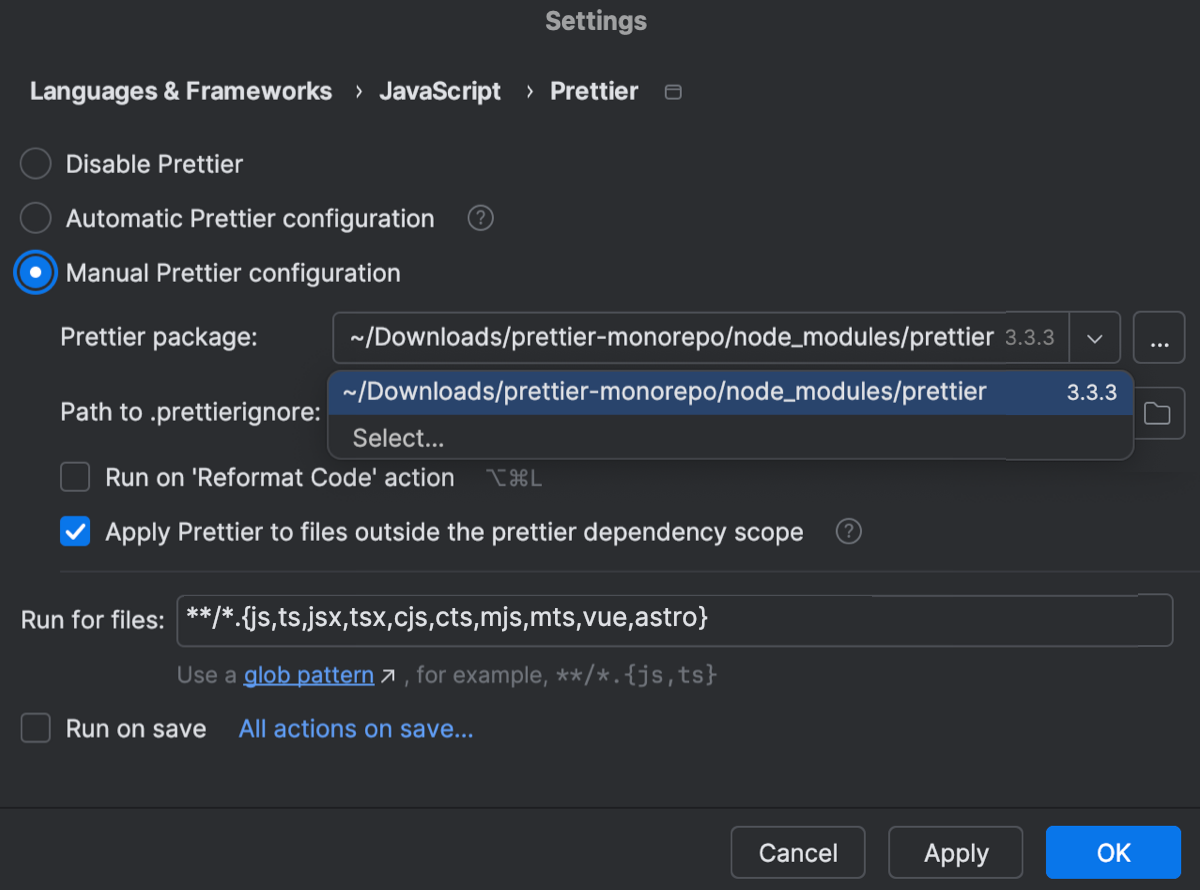
Task: Open the Prettier package dropdown chevron
Action: [x=1095, y=337]
